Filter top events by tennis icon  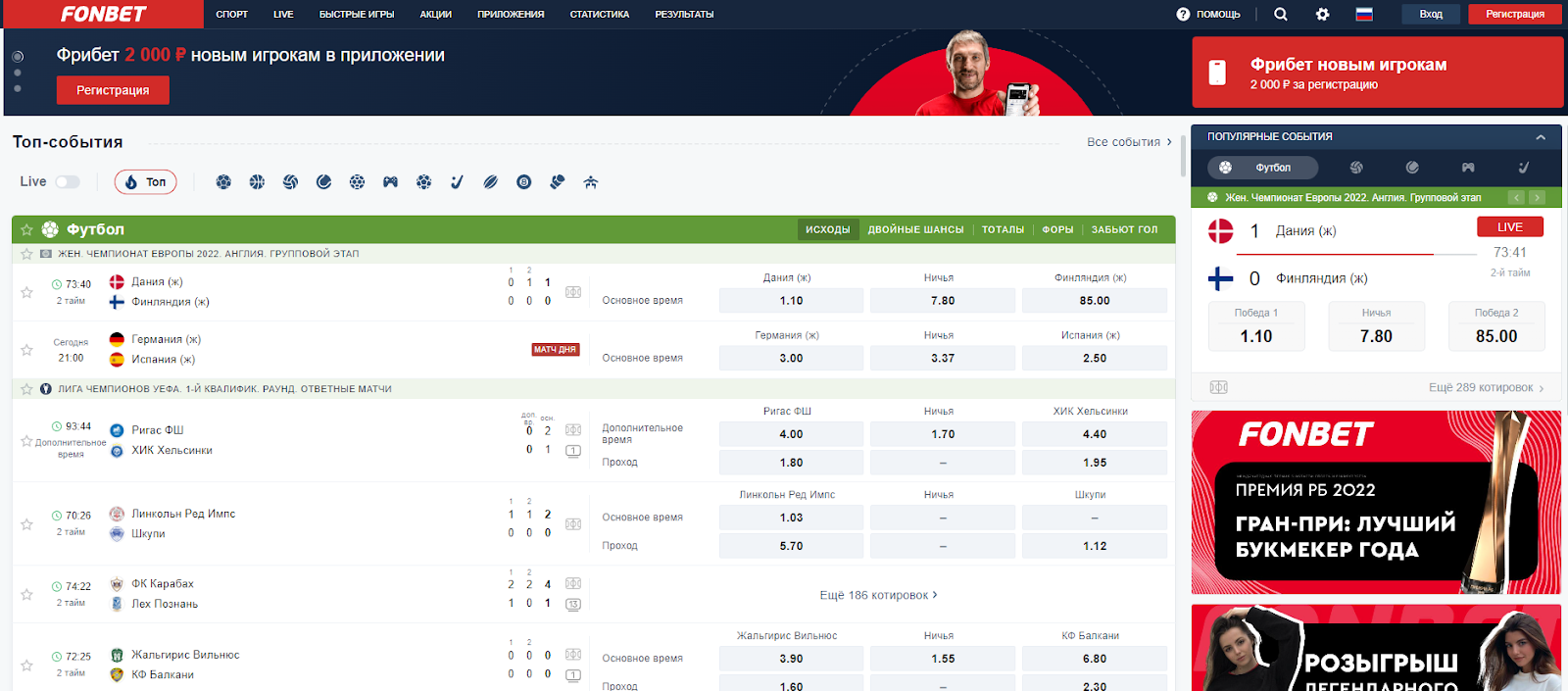[x=323, y=182]
